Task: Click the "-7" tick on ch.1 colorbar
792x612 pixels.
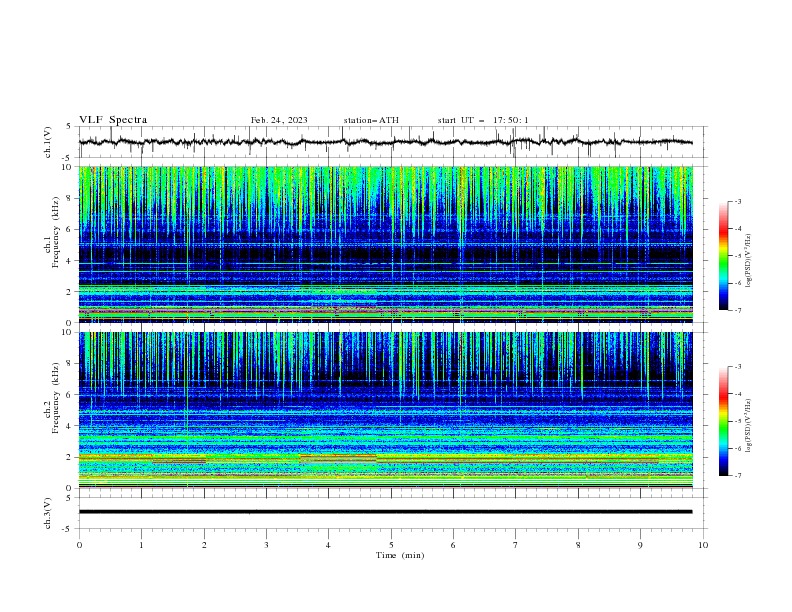Action: pyautogui.click(x=737, y=310)
